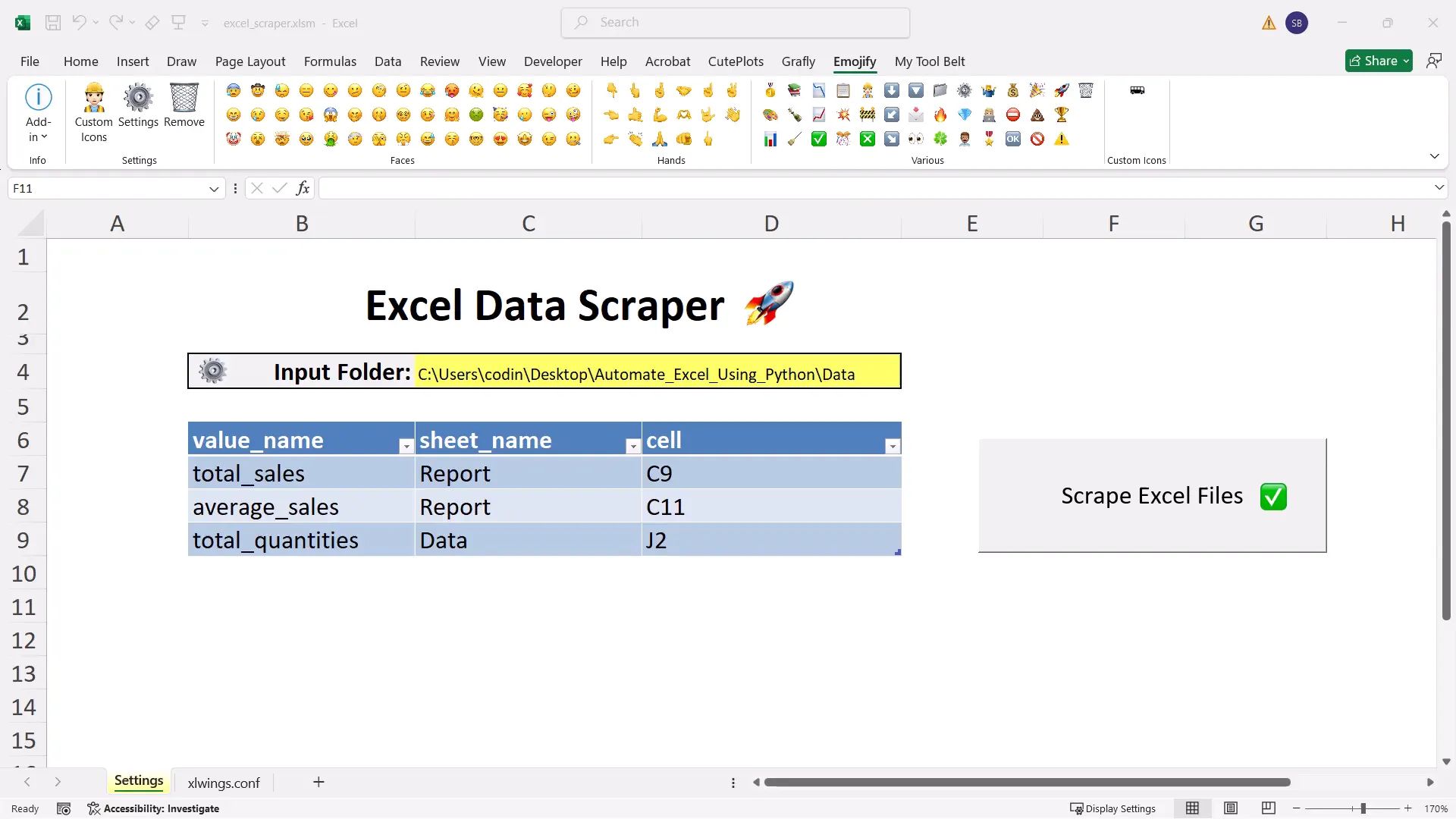Viewport: 1456px width, 819px height.
Task: Click the Share button
Action: click(1379, 61)
